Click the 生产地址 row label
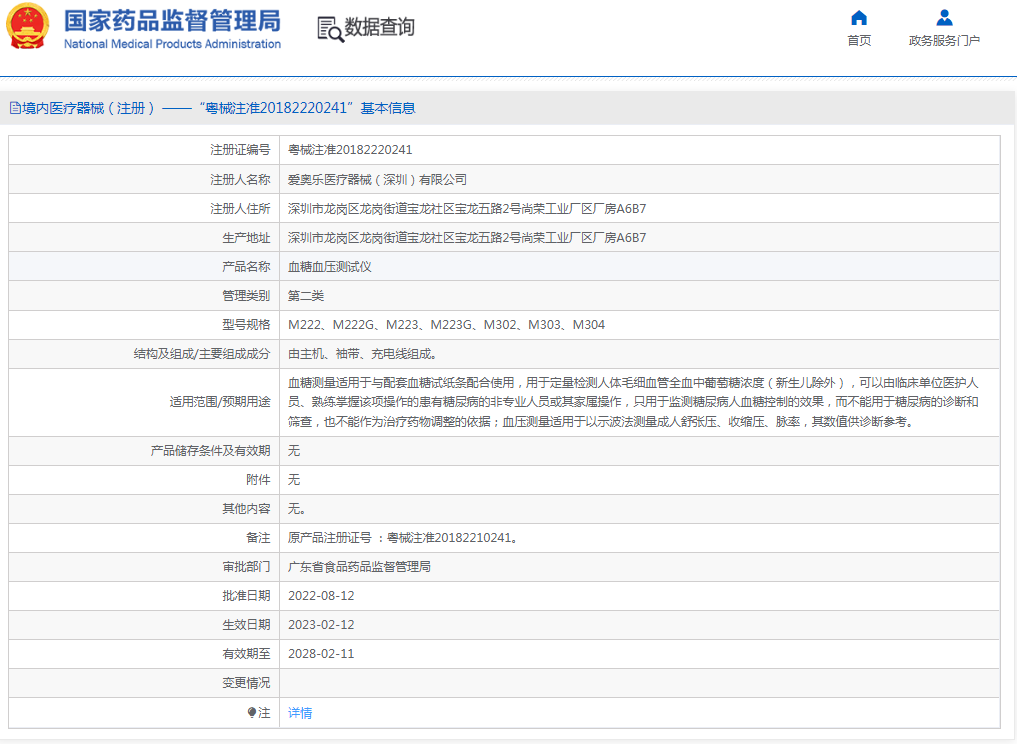 tap(246, 237)
